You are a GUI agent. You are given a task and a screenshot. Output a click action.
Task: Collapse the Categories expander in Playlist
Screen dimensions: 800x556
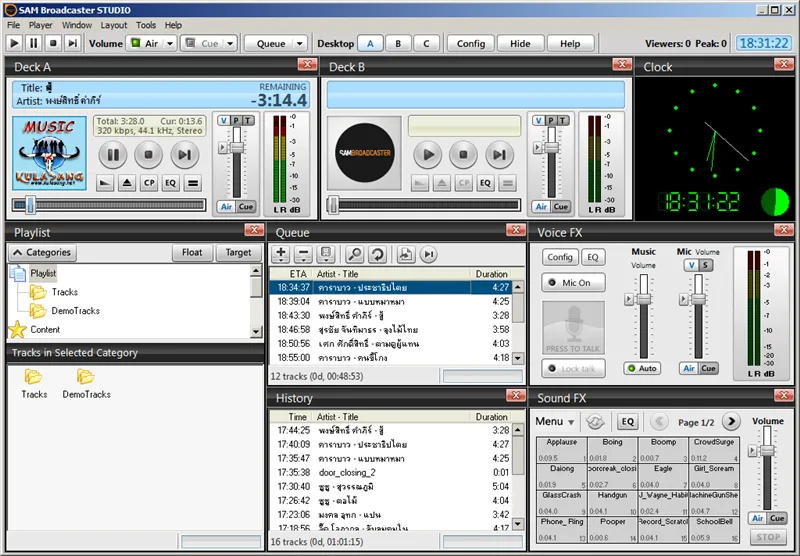(x=42, y=252)
